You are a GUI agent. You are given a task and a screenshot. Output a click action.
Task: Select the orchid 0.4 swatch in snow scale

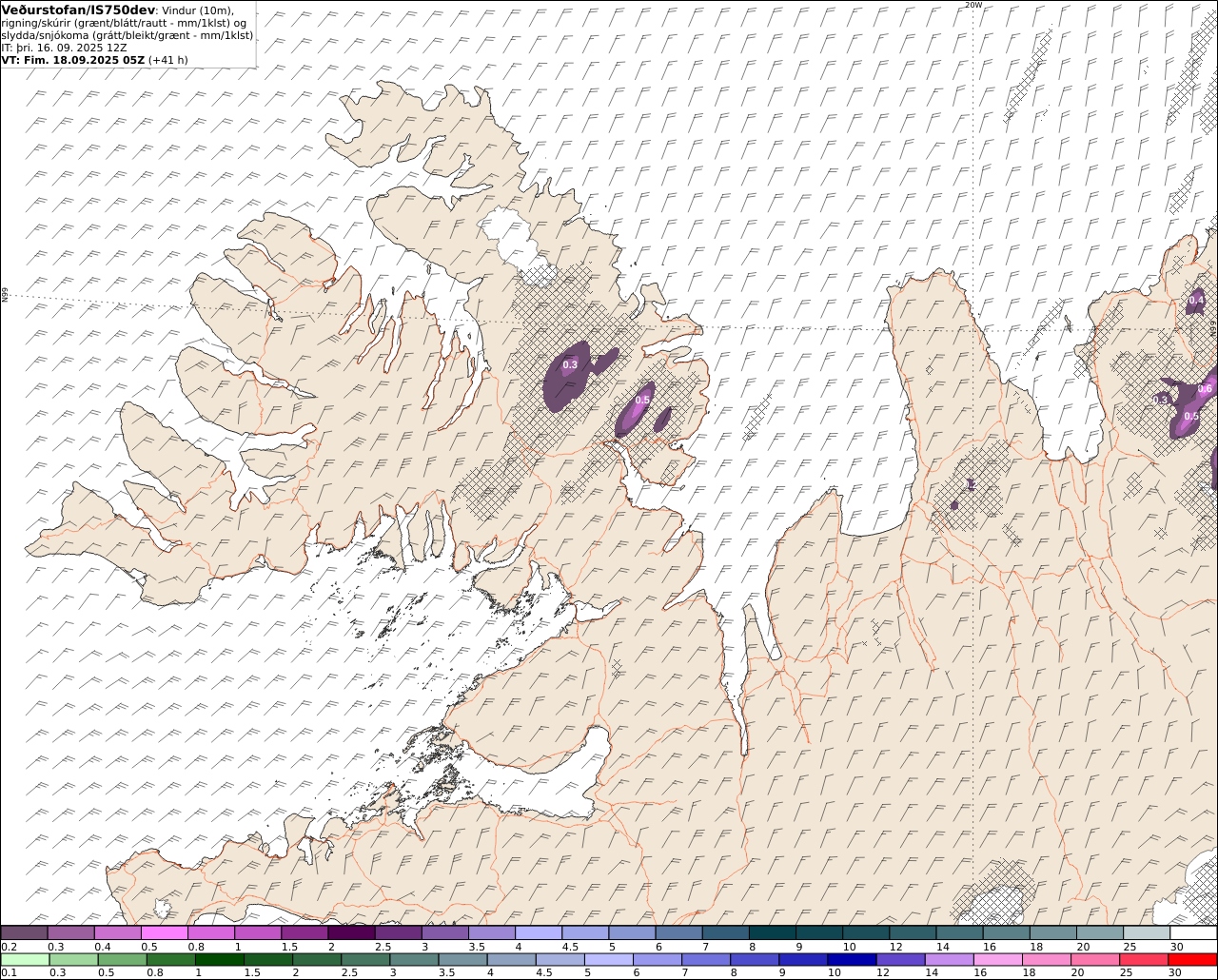click(x=117, y=932)
